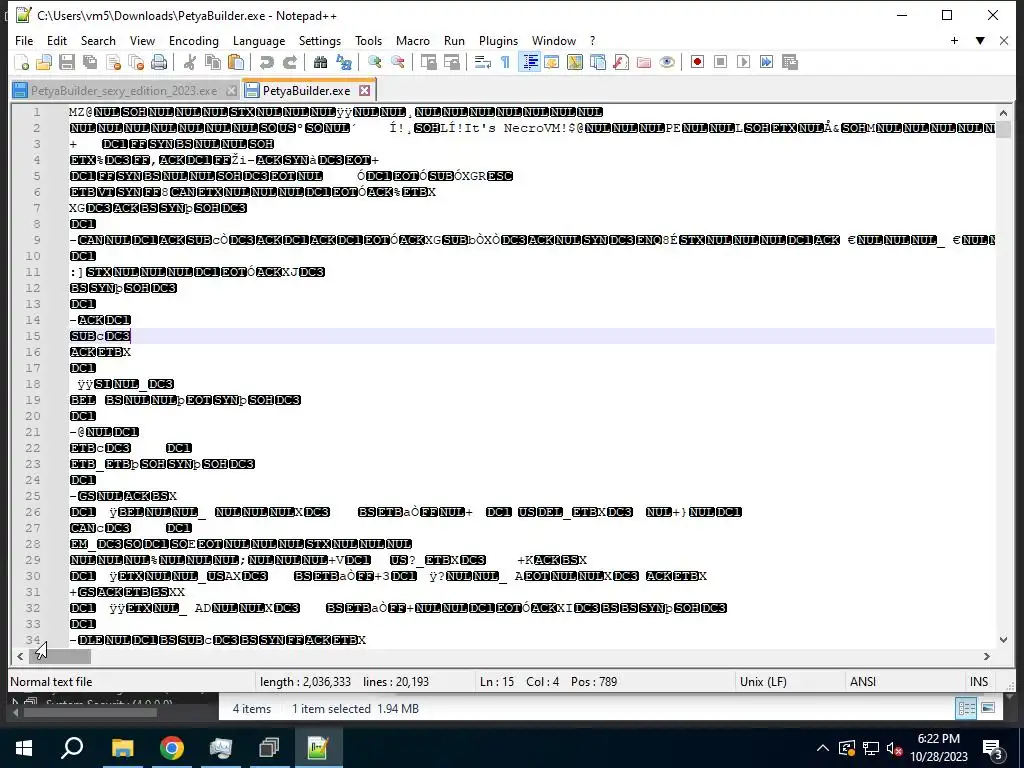Open the Settings menu
Screen dimensions: 1024x768
(x=320, y=40)
